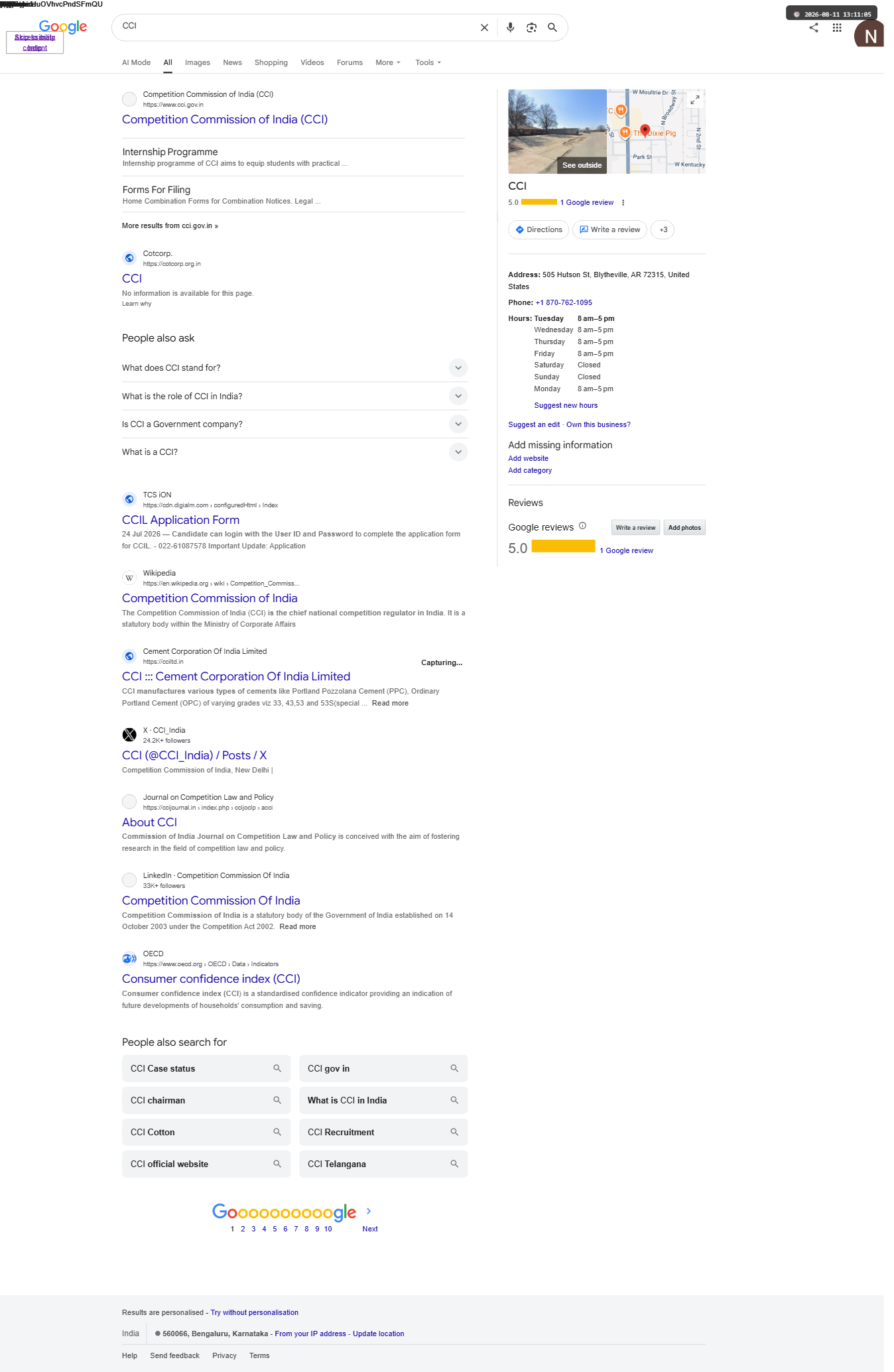Expand "What does CCI stand for?" question

(x=294, y=368)
